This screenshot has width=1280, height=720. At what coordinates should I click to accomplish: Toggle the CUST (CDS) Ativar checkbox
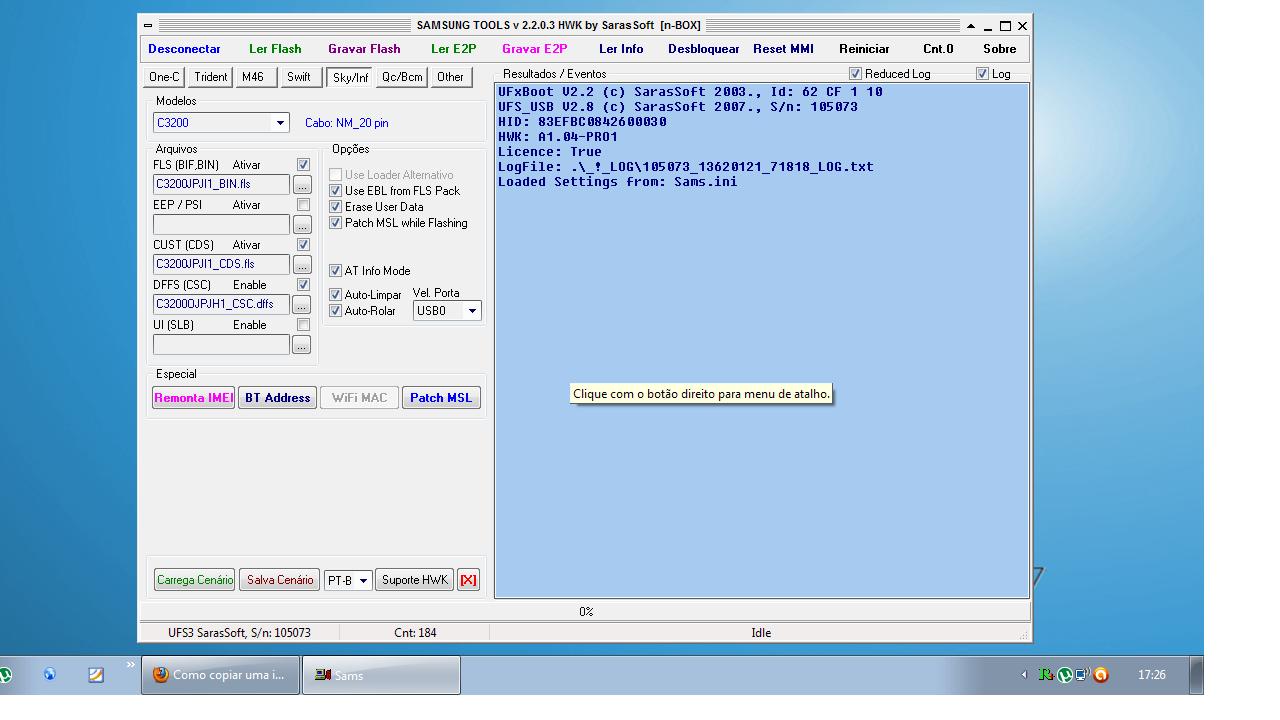(x=303, y=245)
